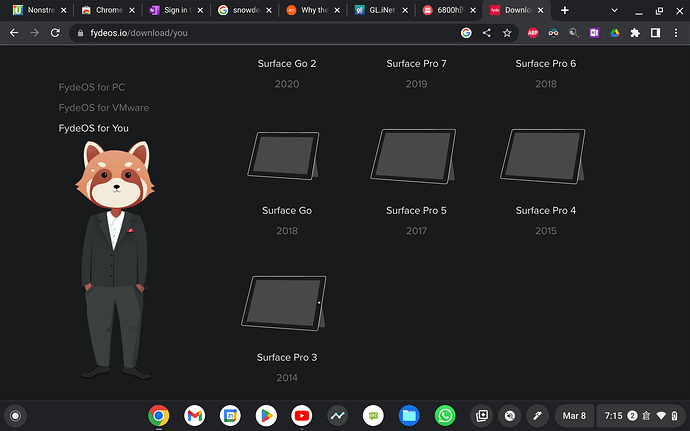Select FydeOS for You

94,128
